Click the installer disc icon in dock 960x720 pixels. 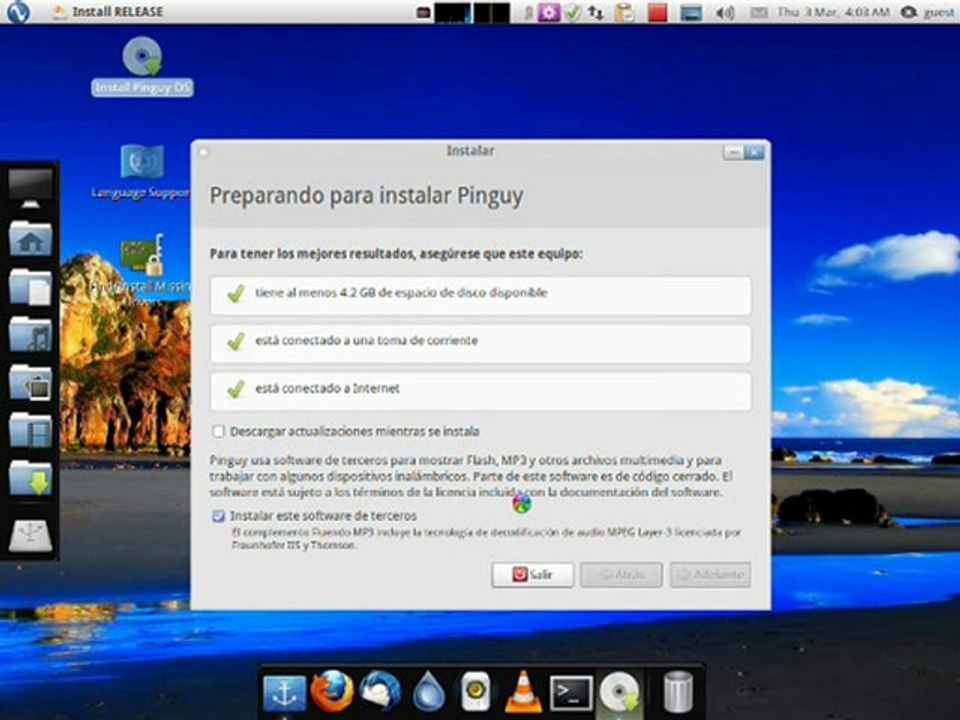coord(619,692)
